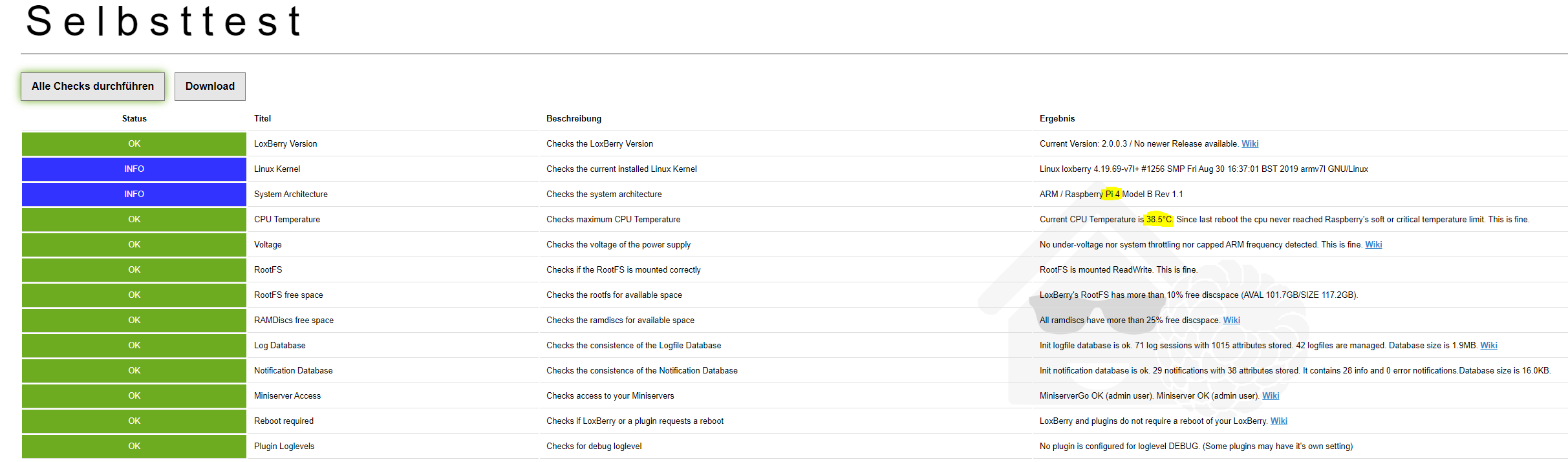This screenshot has width=1568, height=462.
Task: Open the Reboot required Wiki link
Action: point(1278,421)
